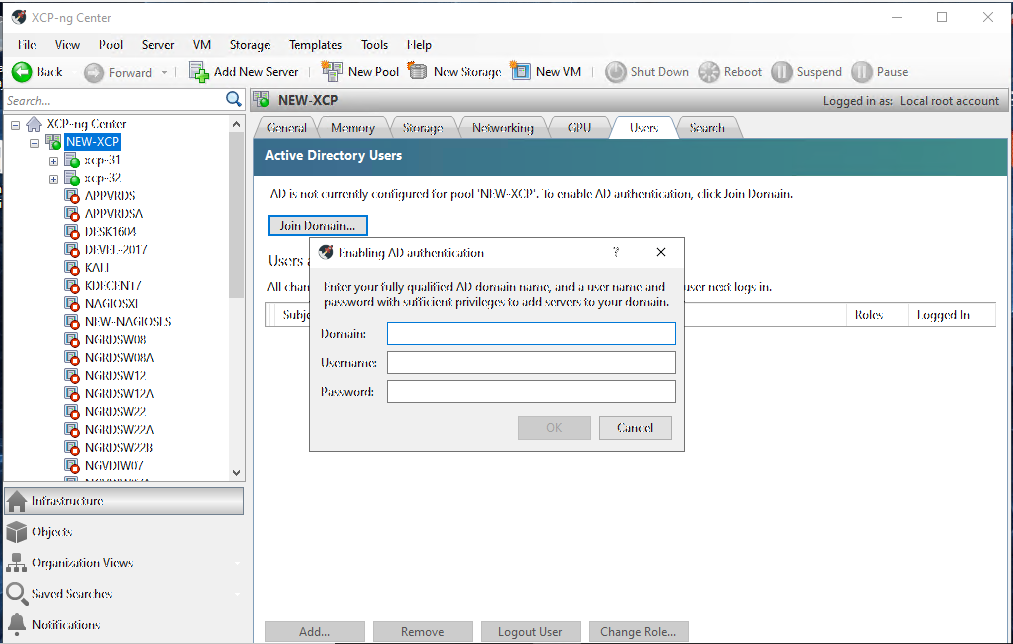Open the New Storage wizard icon
1013x644 pixels.
[418, 72]
